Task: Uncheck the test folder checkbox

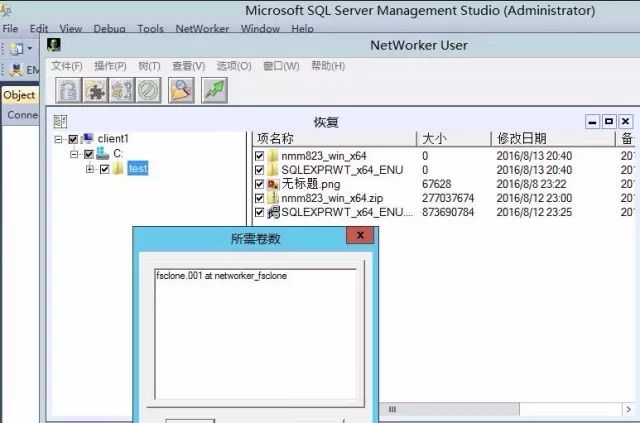Action: [104, 169]
